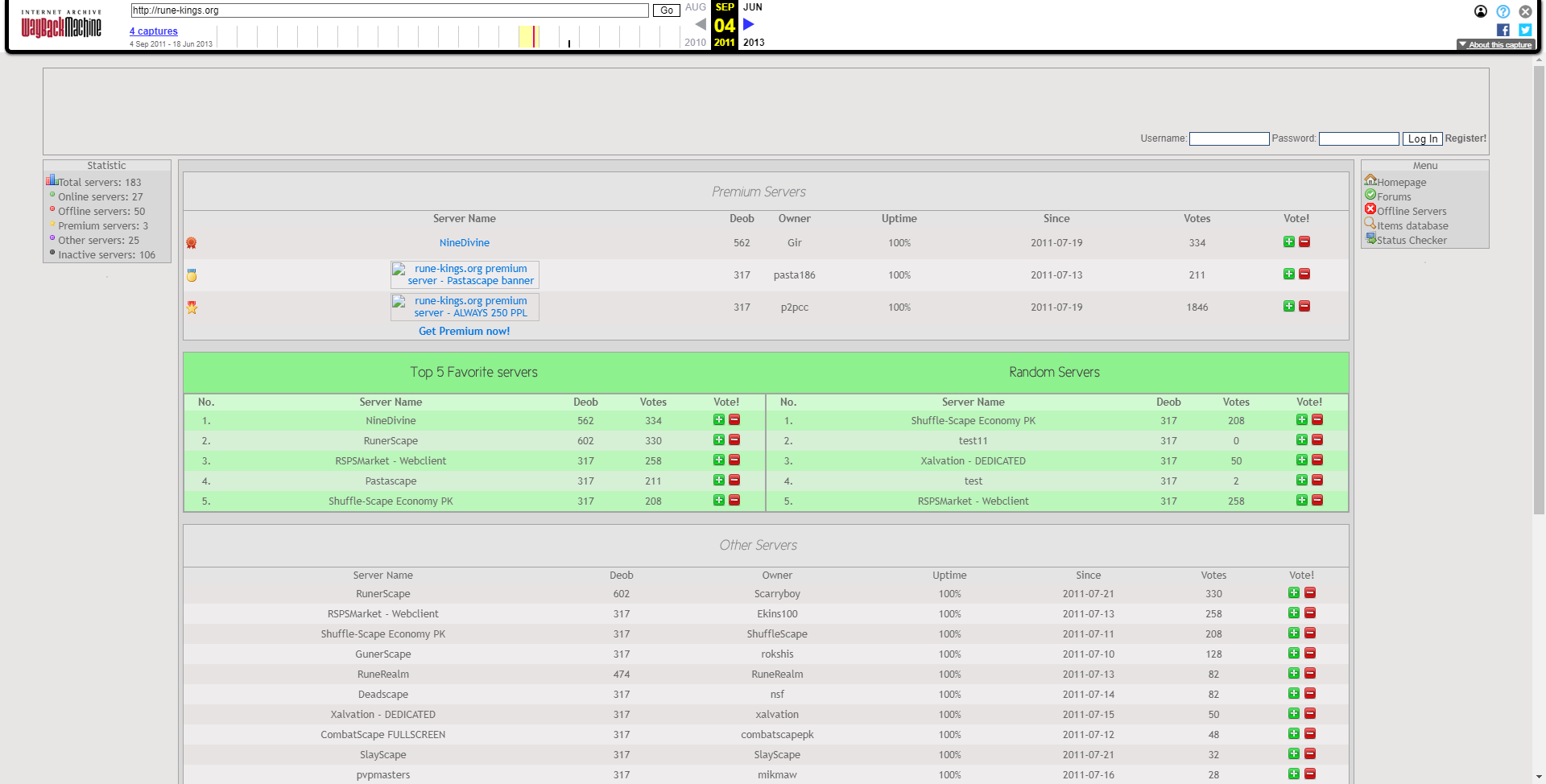Click the page vertical scrollbar
The width and height of the screenshot is (1546, 784).
pyautogui.click(x=1539, y=290)
